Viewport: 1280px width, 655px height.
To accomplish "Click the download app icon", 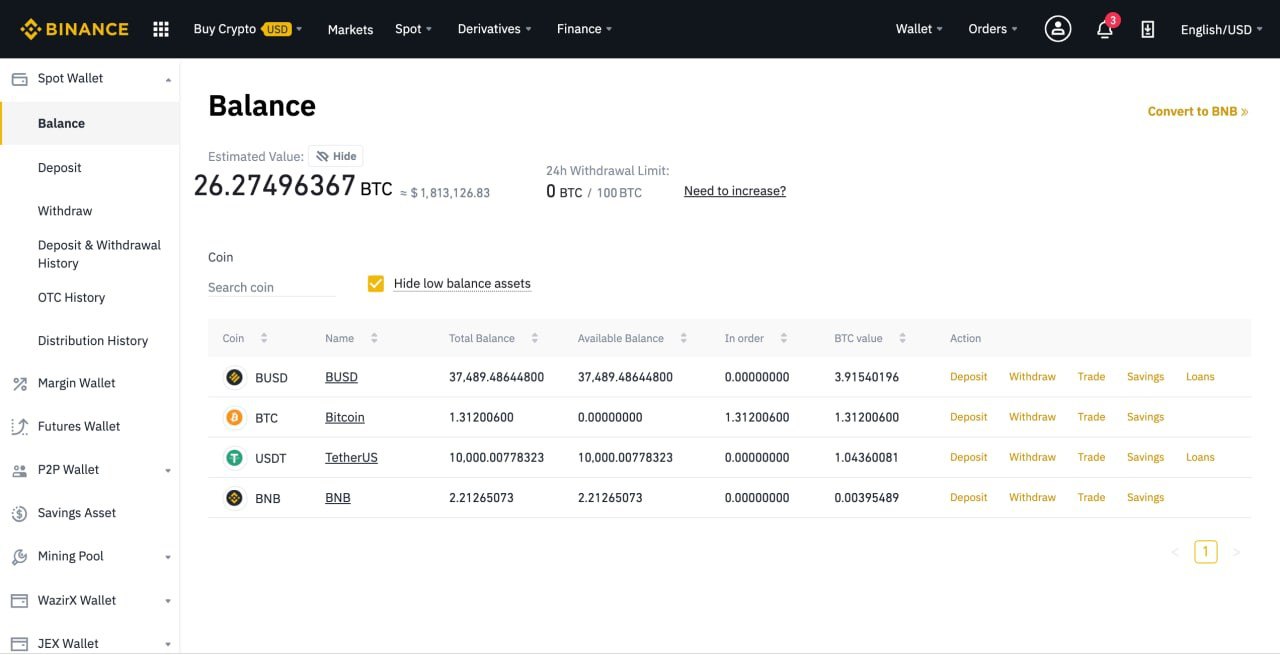I will (x=1148, y=29).
